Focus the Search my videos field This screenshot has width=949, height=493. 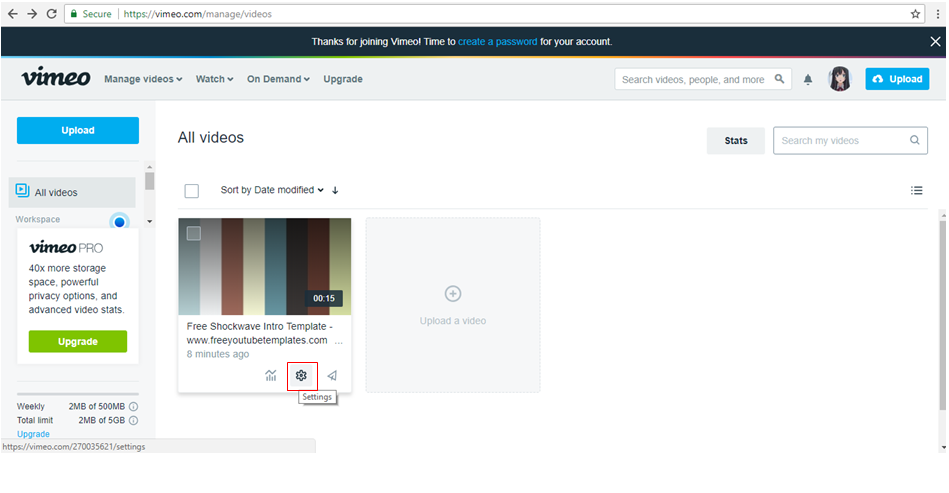pyautogui.click(x=850, y=140)
